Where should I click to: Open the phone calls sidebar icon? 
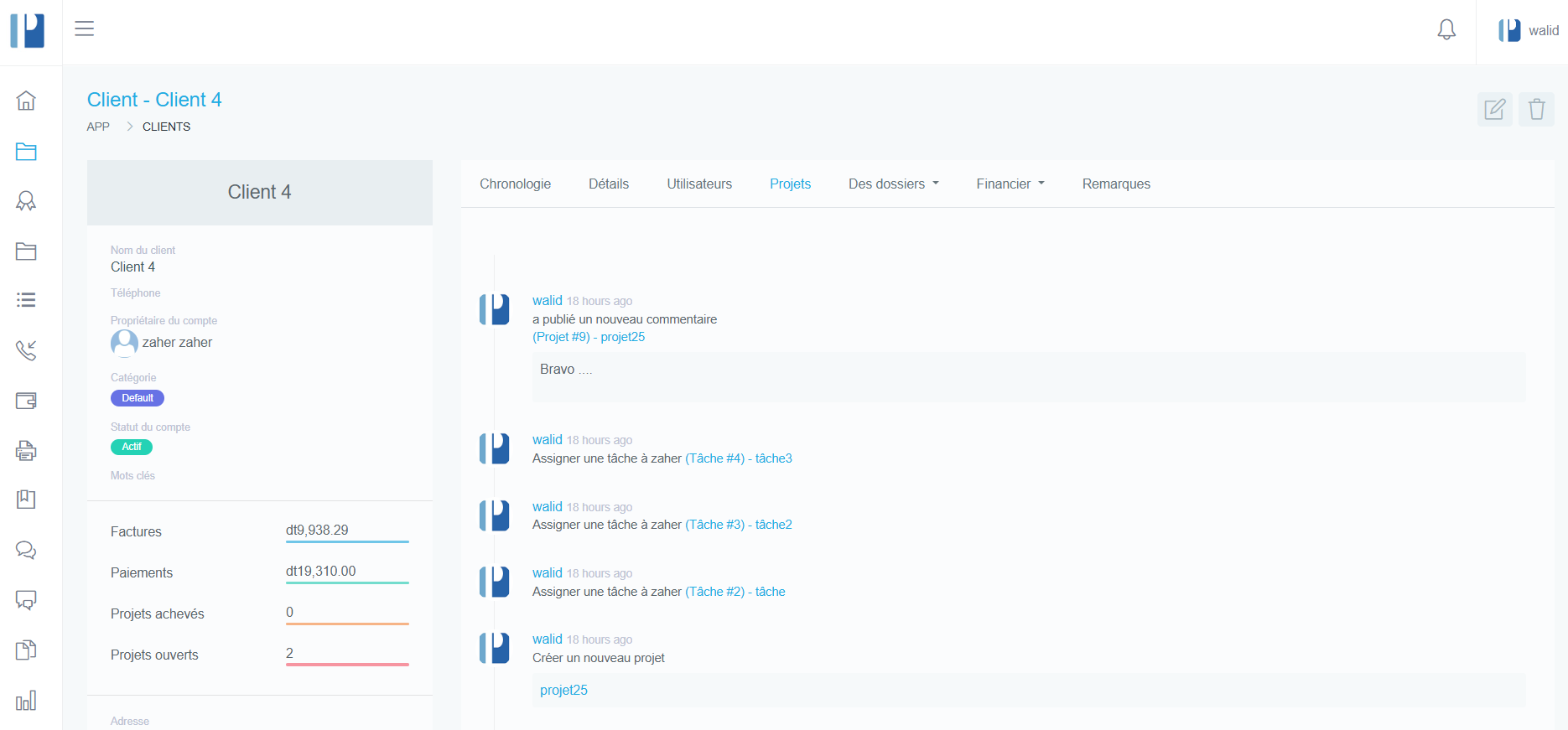(26, 350)
